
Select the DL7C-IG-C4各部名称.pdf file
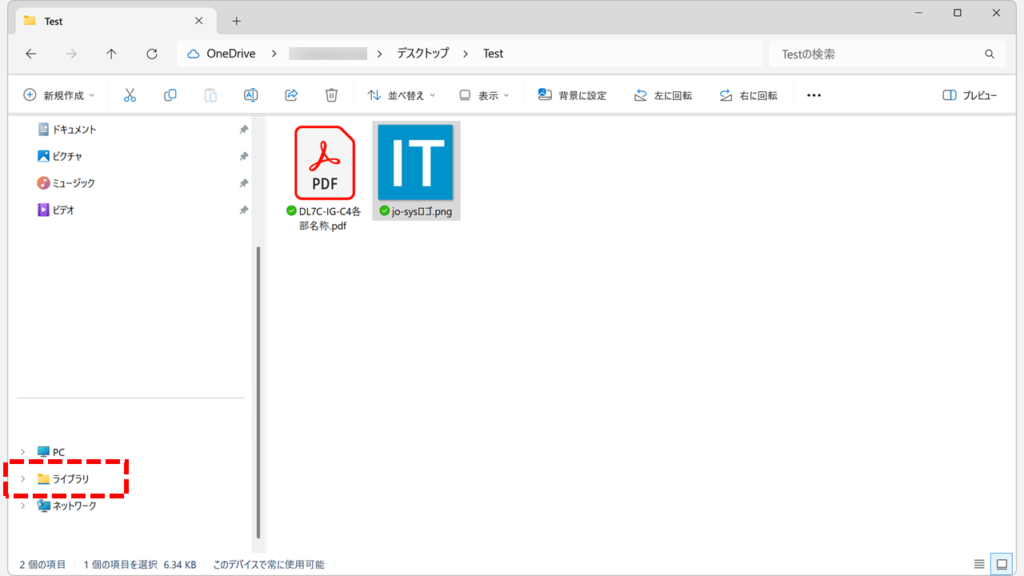tap(324, 178)
